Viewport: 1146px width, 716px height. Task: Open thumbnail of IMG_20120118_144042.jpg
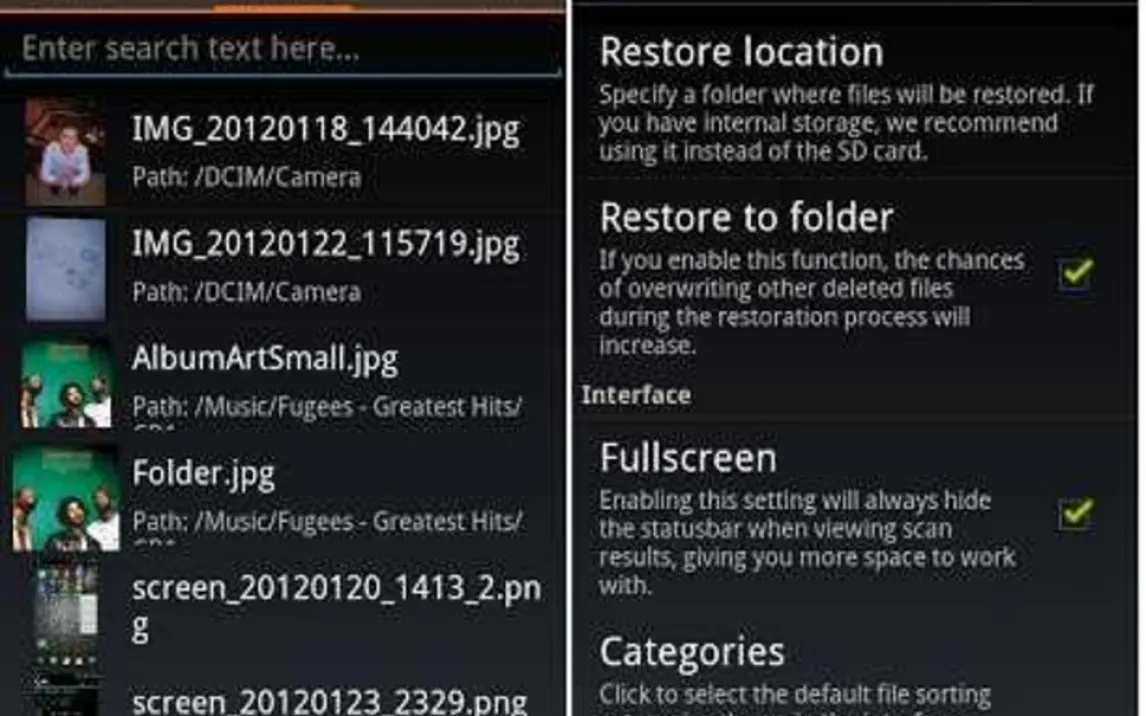[x=65, y=152]
